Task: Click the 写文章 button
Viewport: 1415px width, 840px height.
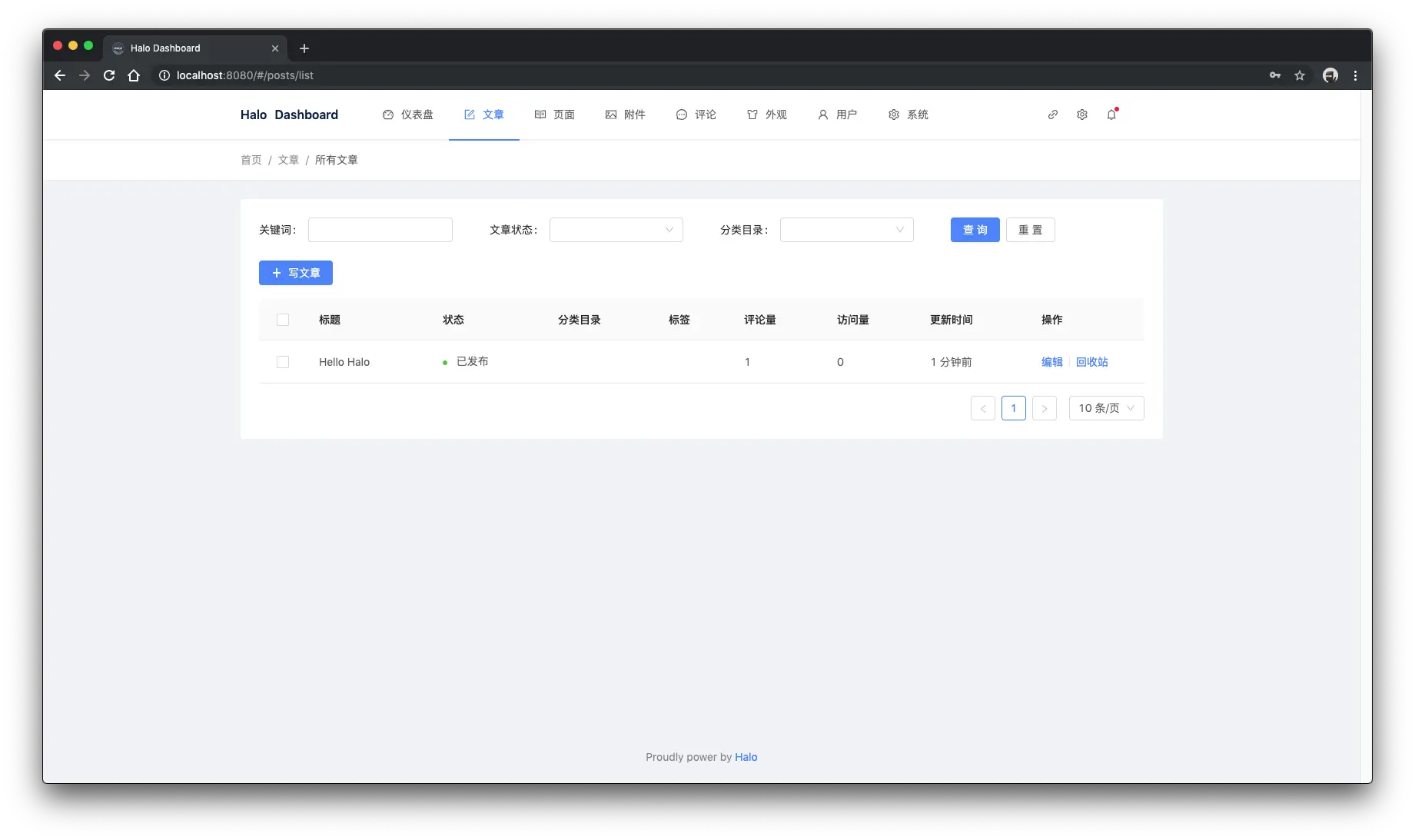Action: pos(296,273)
